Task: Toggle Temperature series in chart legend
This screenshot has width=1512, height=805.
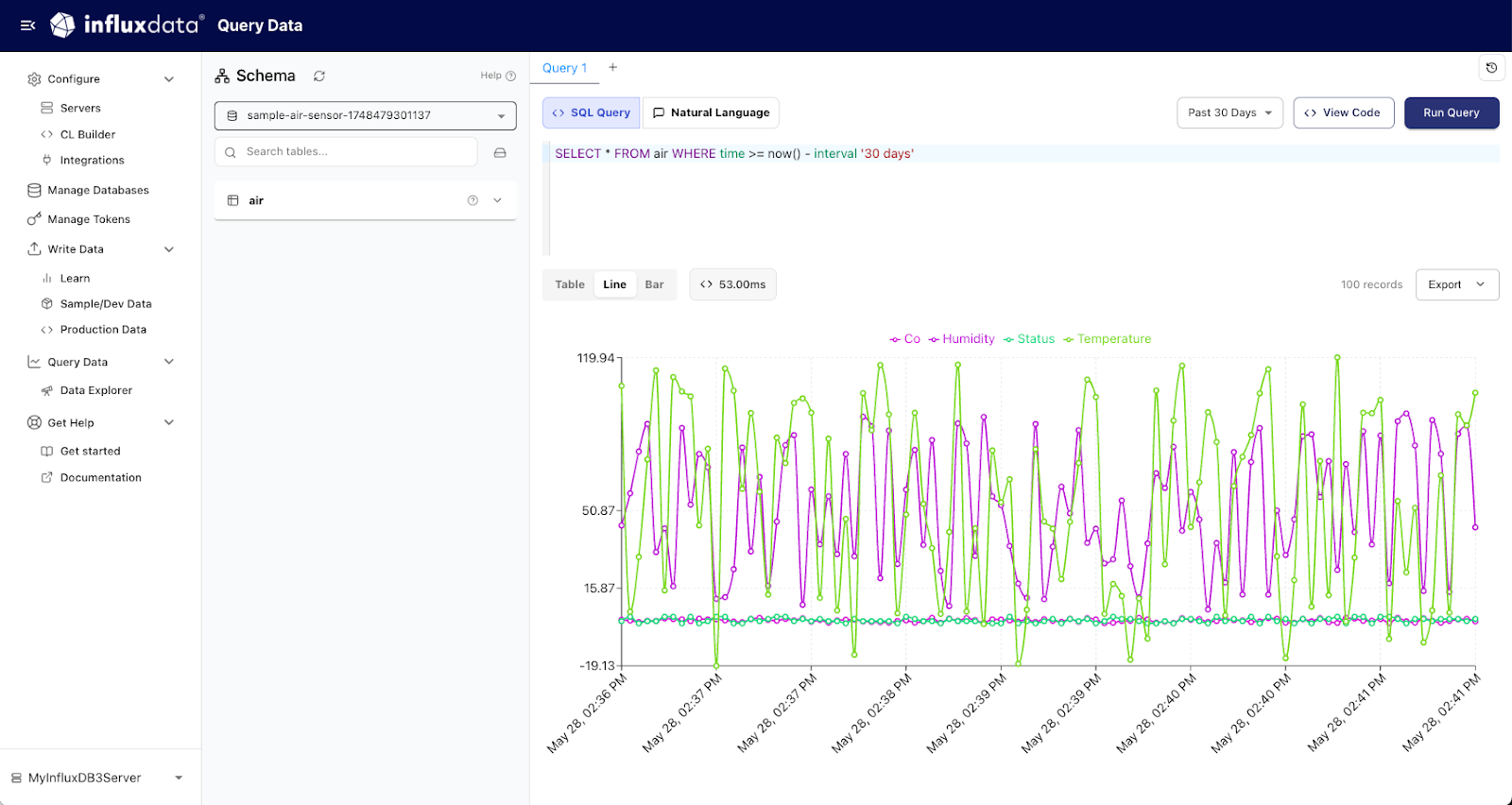Action: (x=1107, y=339)
